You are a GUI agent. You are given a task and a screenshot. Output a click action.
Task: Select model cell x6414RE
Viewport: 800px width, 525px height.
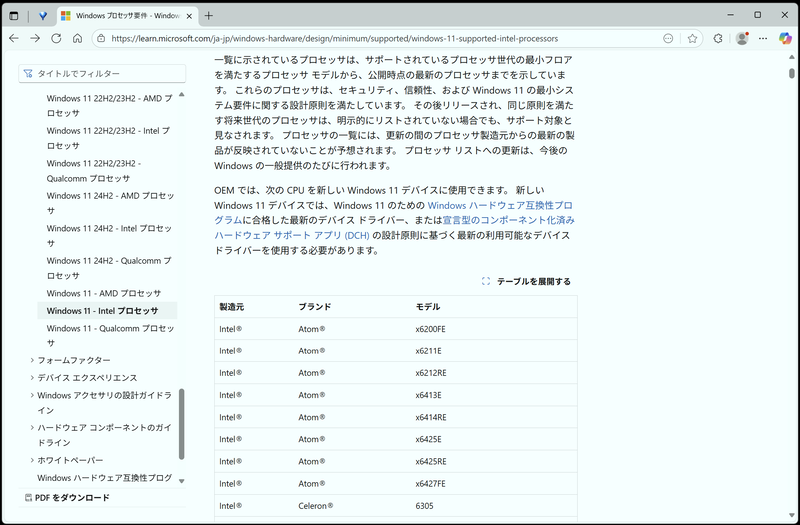click(431, 417)
